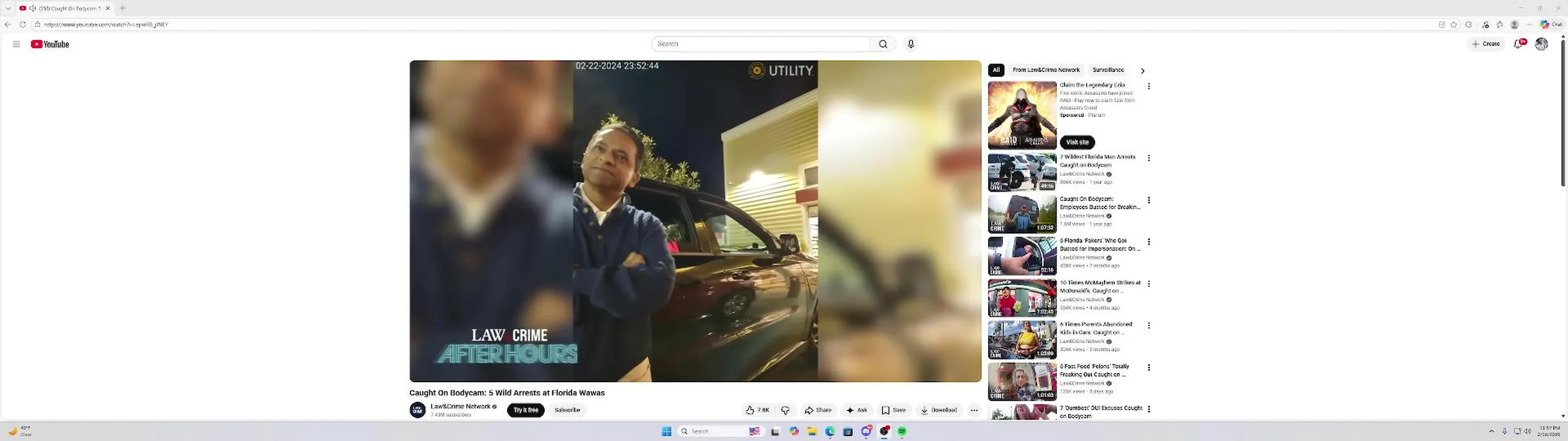Open 10 Times McMayhem Strikes thumbnail

point(1022,298)
